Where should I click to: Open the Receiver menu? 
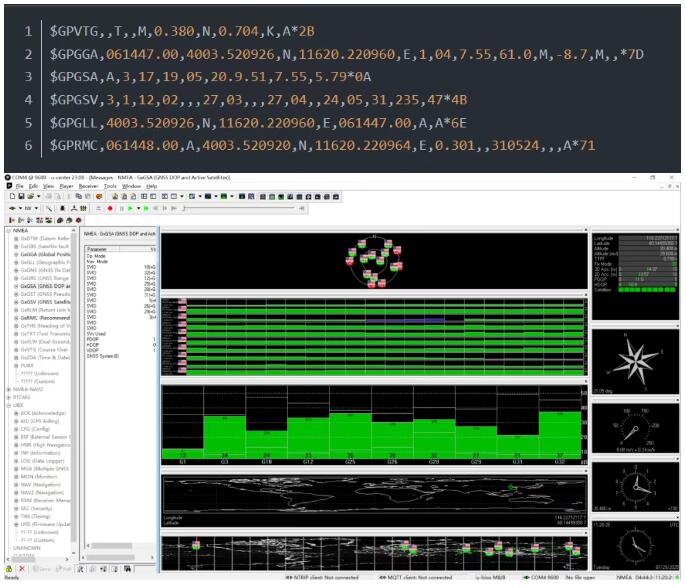click(88, 186)
